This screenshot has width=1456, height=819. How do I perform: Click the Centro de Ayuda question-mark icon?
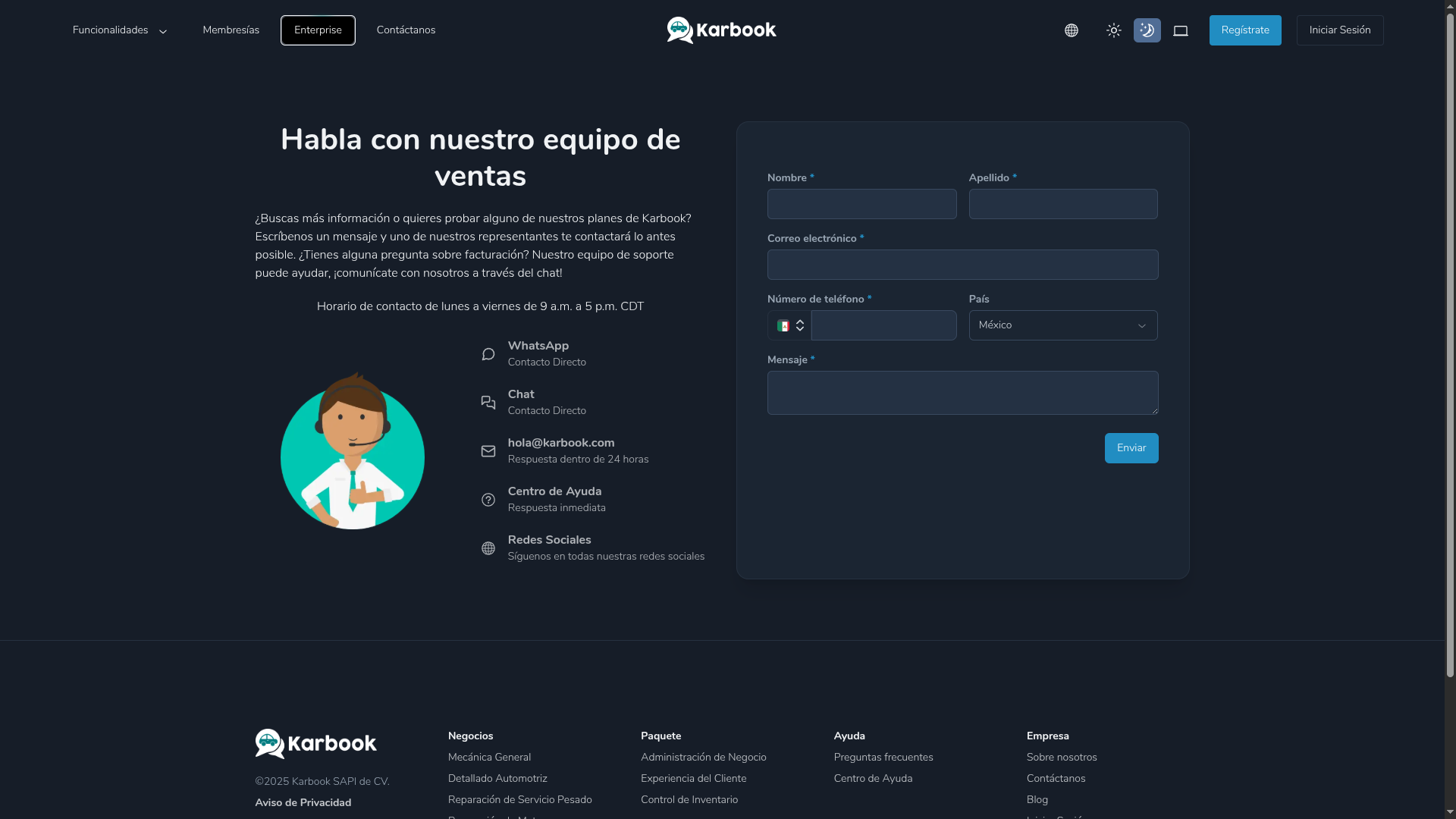(488, 500)
